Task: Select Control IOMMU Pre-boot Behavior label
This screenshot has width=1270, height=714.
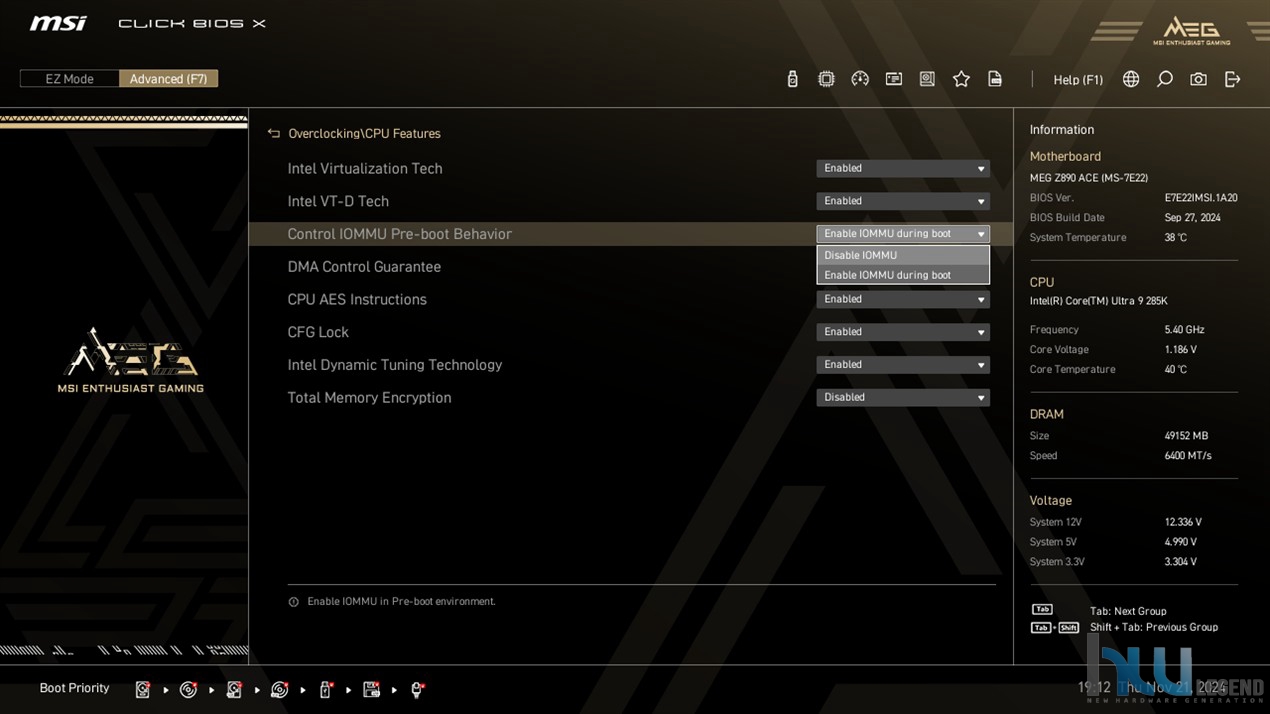Action: [399, 234]
